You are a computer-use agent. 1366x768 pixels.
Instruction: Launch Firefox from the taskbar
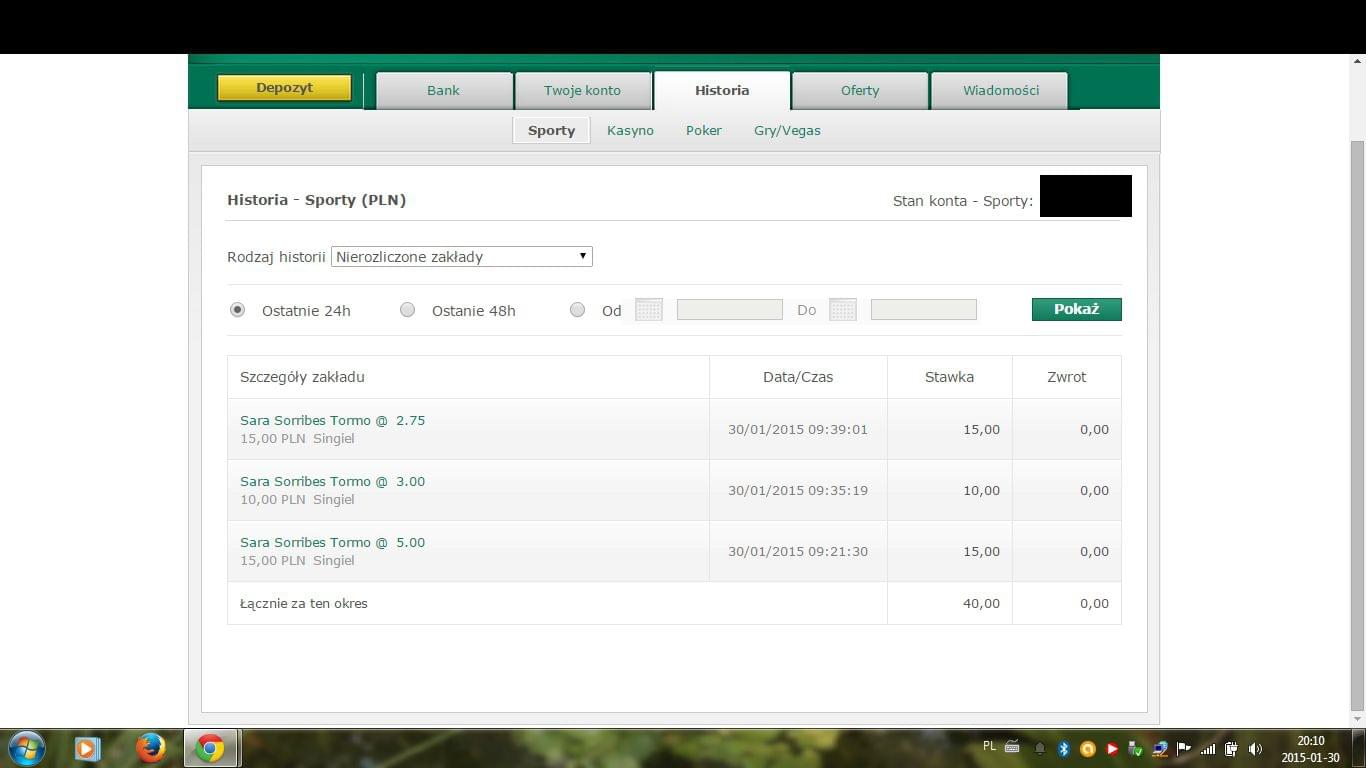tap(150, 748)
